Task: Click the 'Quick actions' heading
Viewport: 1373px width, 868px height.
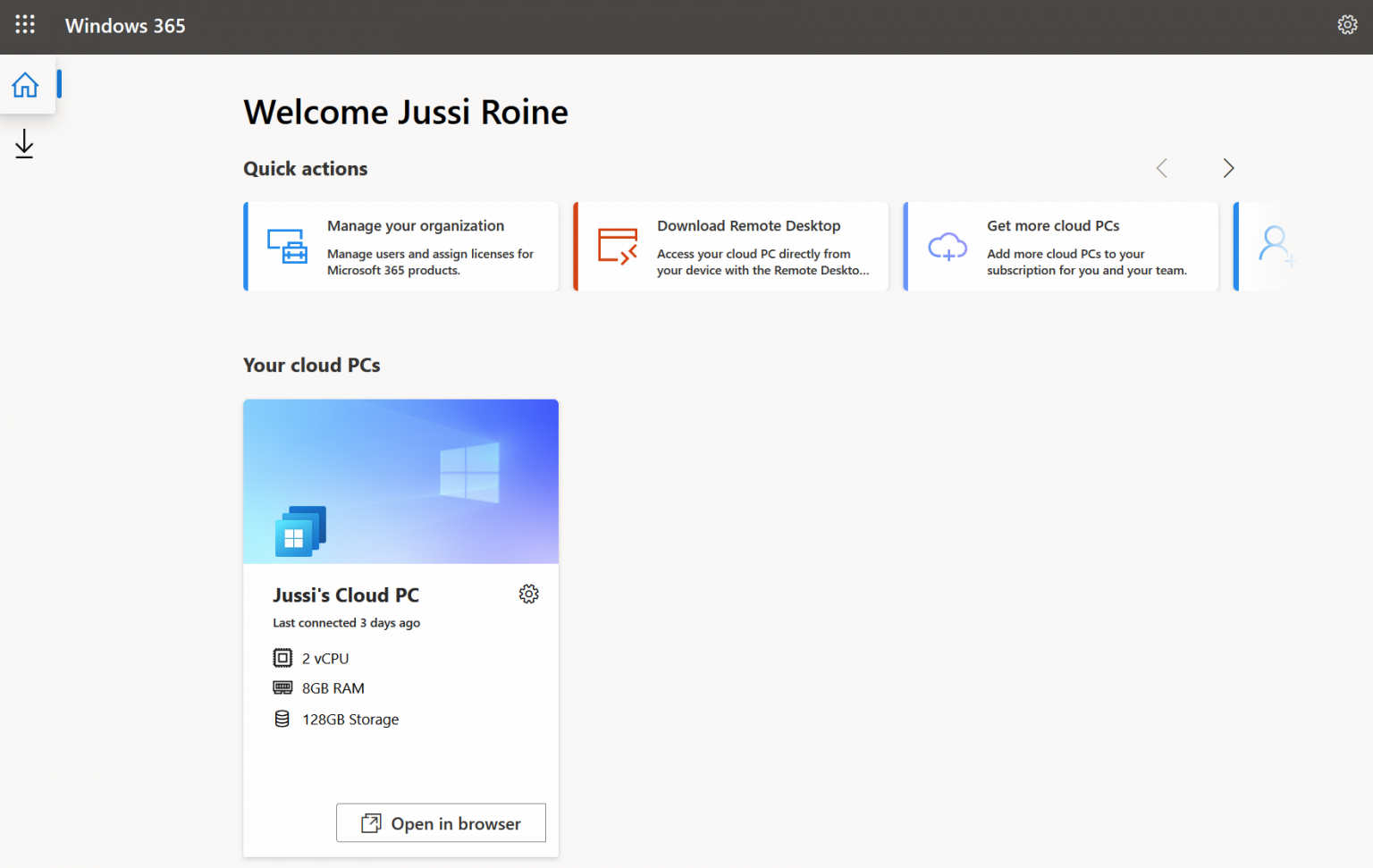Action: 306,169
